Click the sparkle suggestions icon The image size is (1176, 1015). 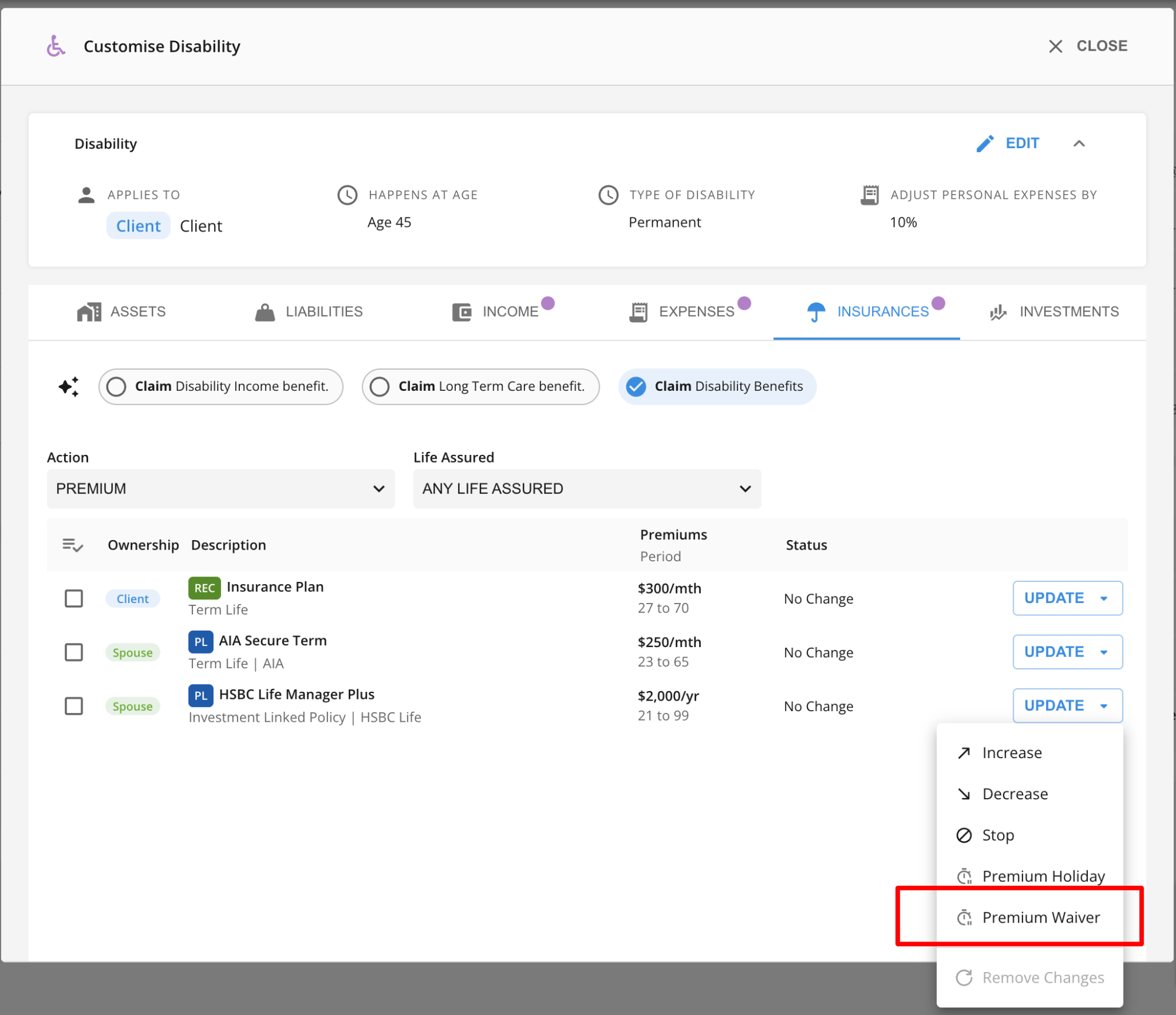[69, 387]
